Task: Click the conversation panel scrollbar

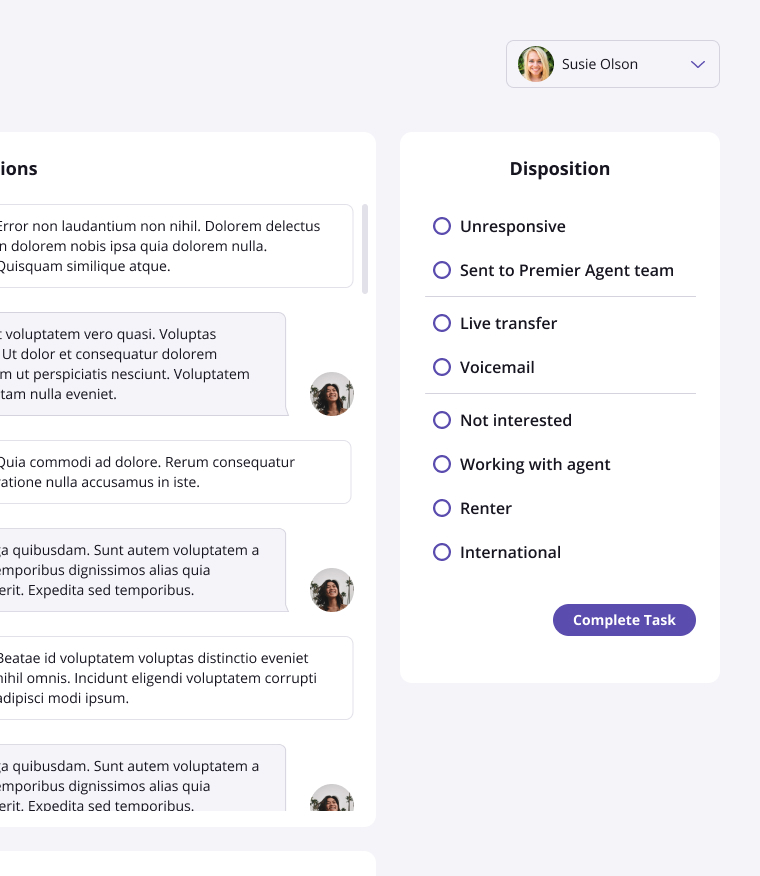Action: click(x=365, y=249)
